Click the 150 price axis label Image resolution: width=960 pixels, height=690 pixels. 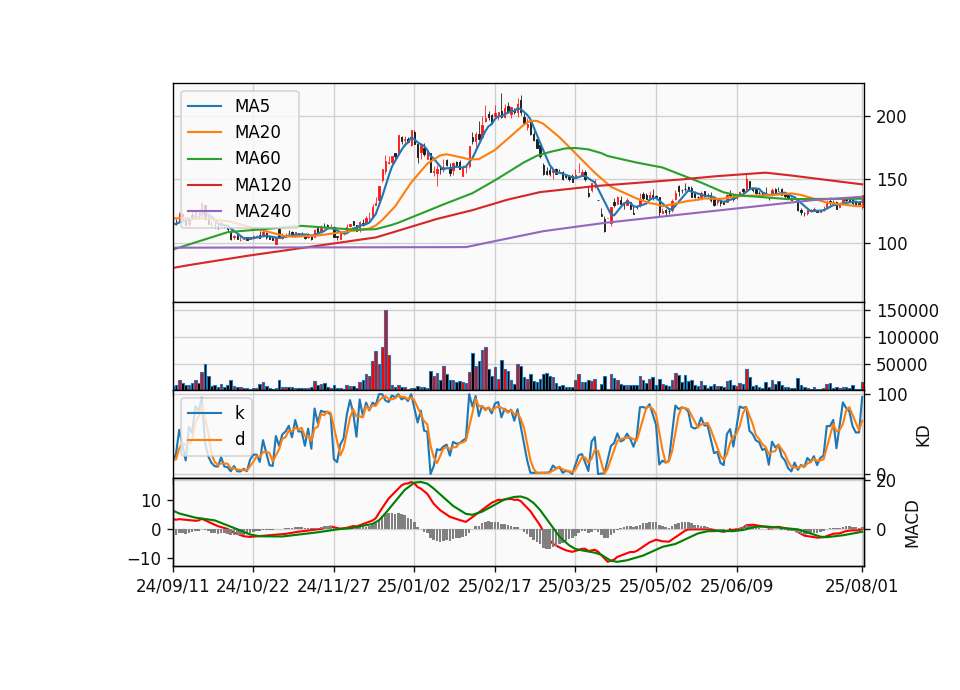[891, 180]
